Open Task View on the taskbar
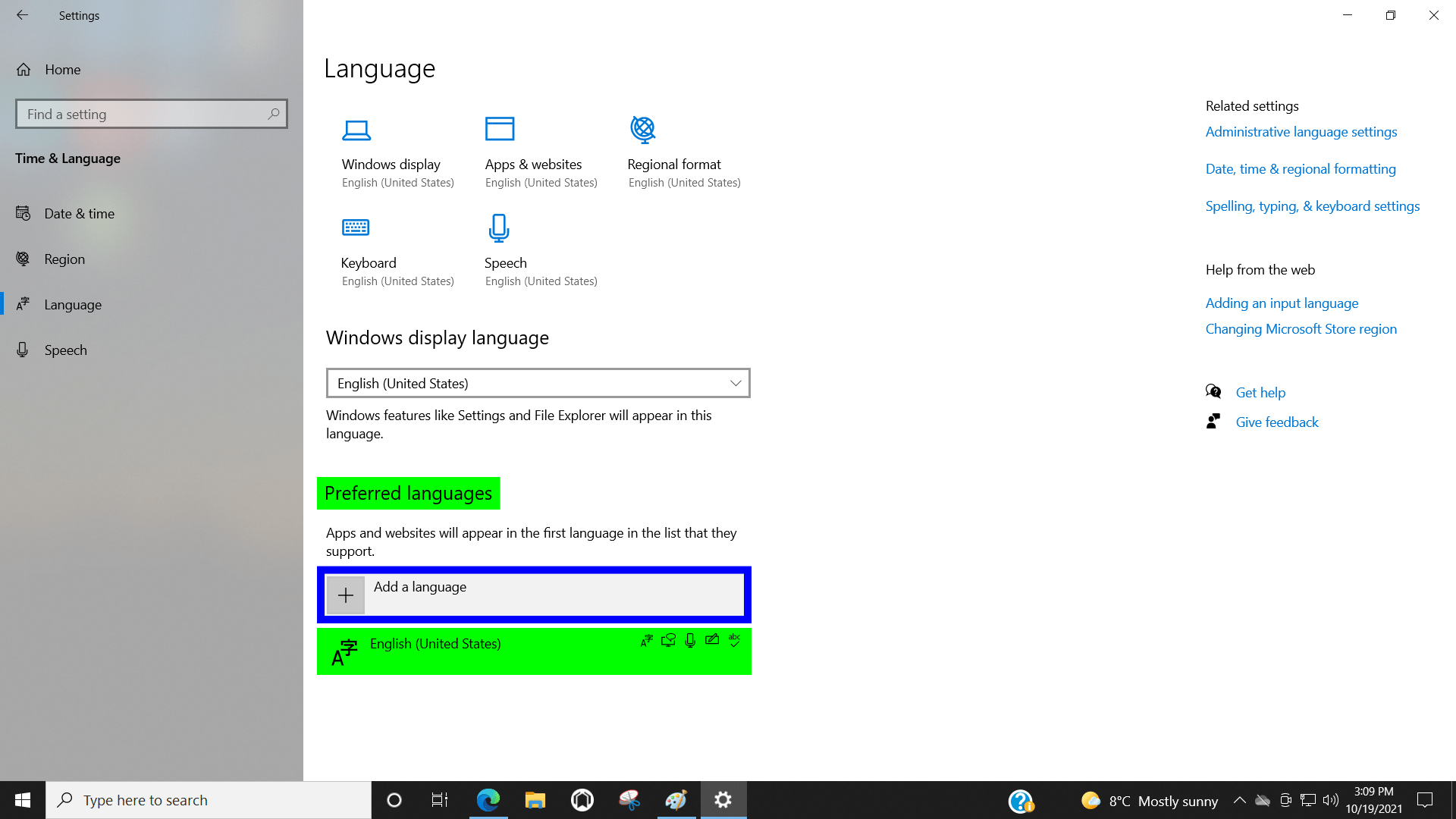Screen dimensions: 1456x819 [440, 800]
